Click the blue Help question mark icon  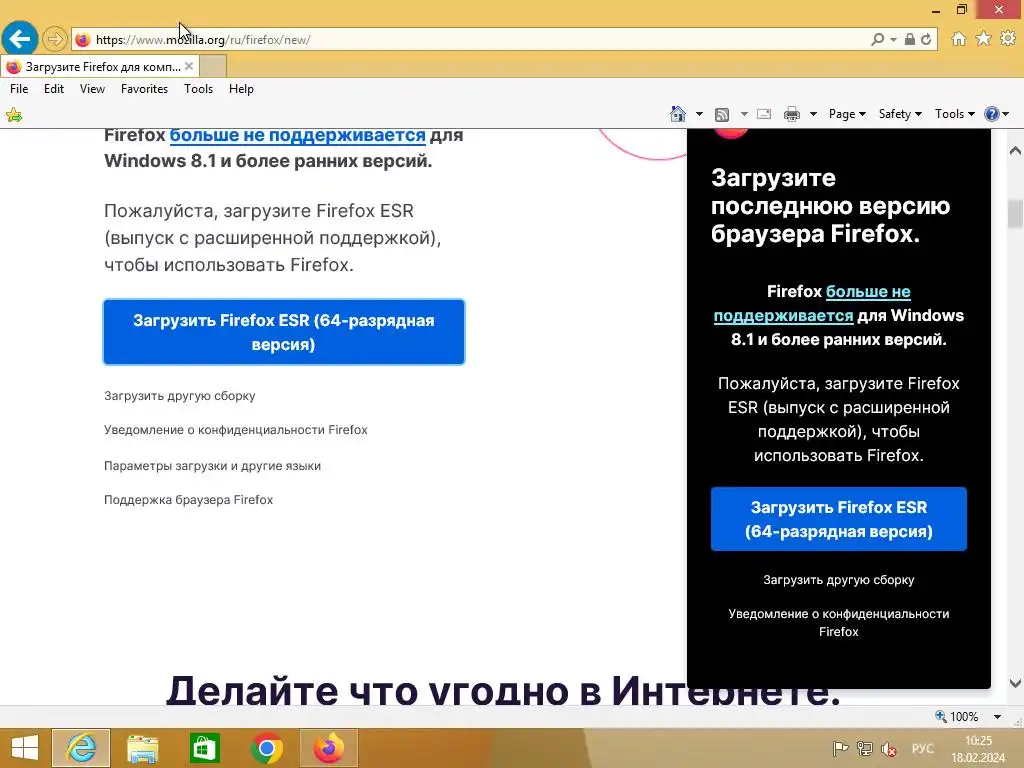(991, 114)
